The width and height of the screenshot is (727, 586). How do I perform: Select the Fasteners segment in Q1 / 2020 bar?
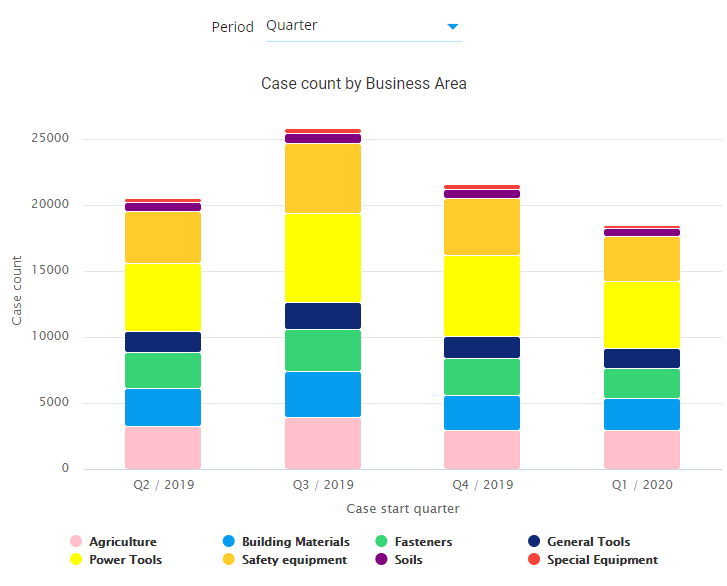[x=642, y=383]
